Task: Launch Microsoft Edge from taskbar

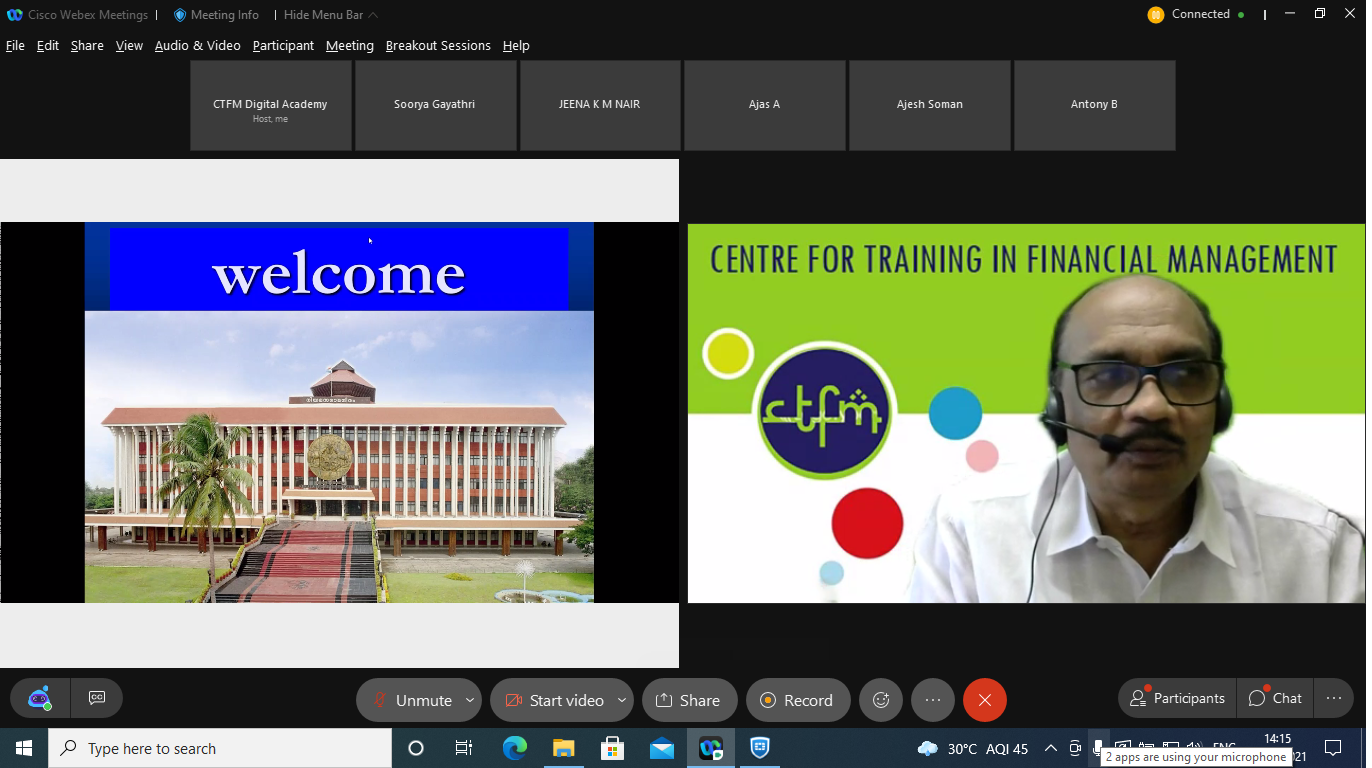Action: coord(514,748)
